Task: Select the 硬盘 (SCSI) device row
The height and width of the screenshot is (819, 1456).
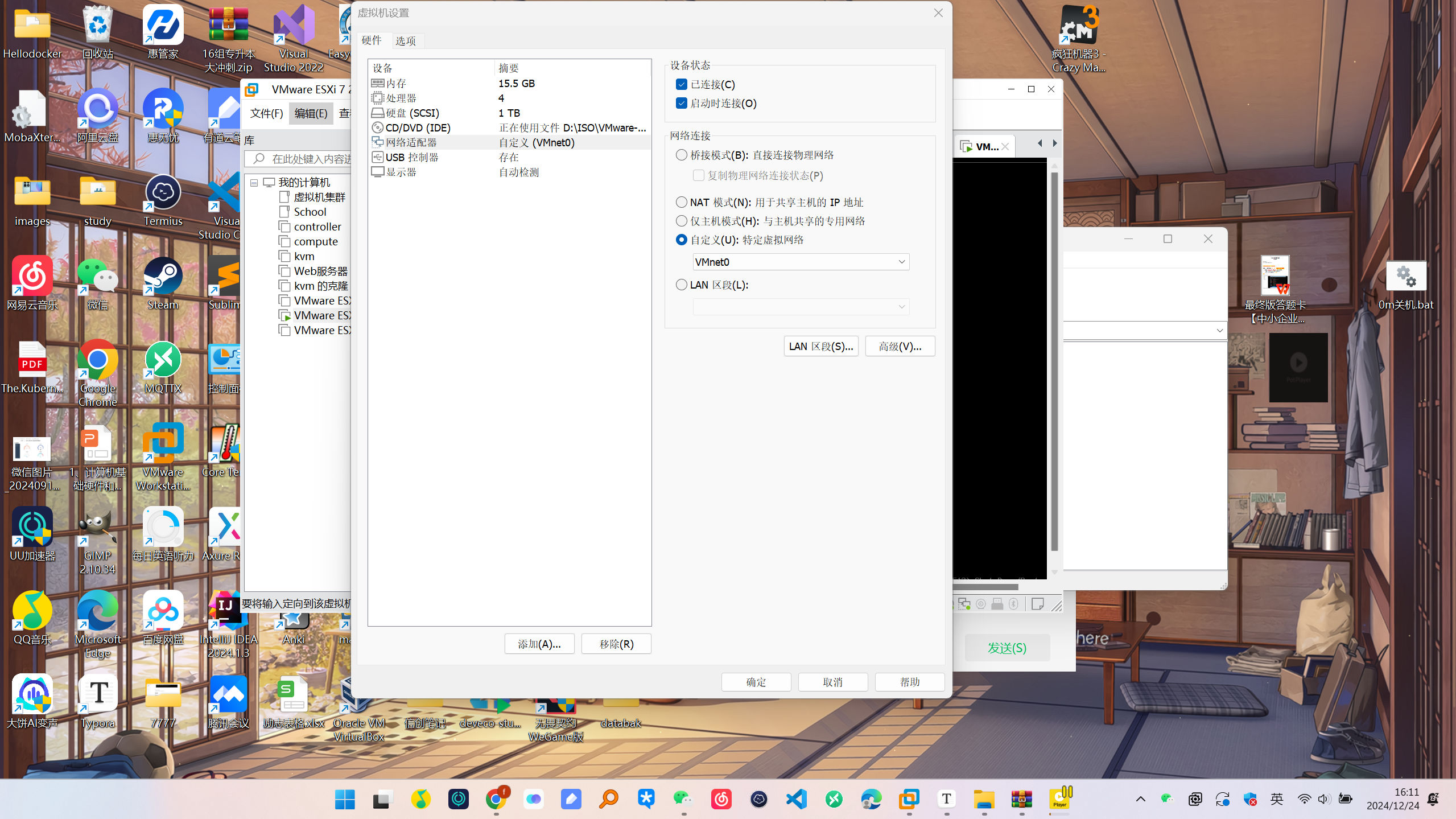Action: point(509,113)
